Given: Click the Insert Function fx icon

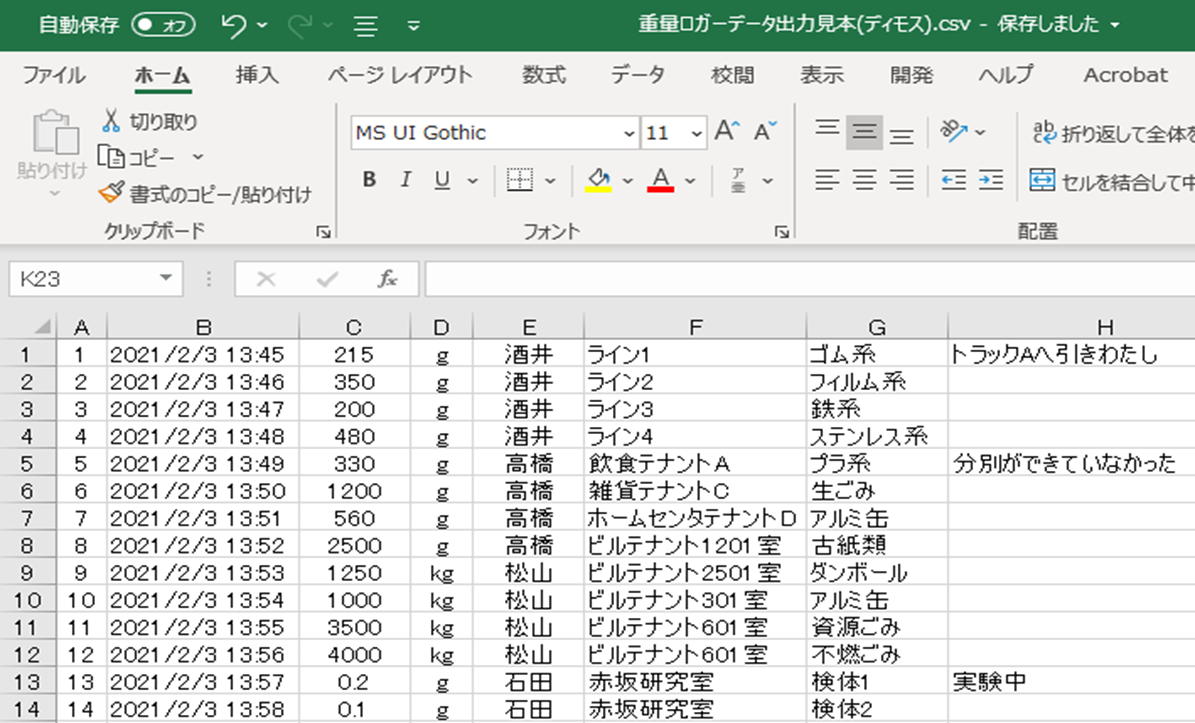Looking at the screenshot, I should 388,279.
